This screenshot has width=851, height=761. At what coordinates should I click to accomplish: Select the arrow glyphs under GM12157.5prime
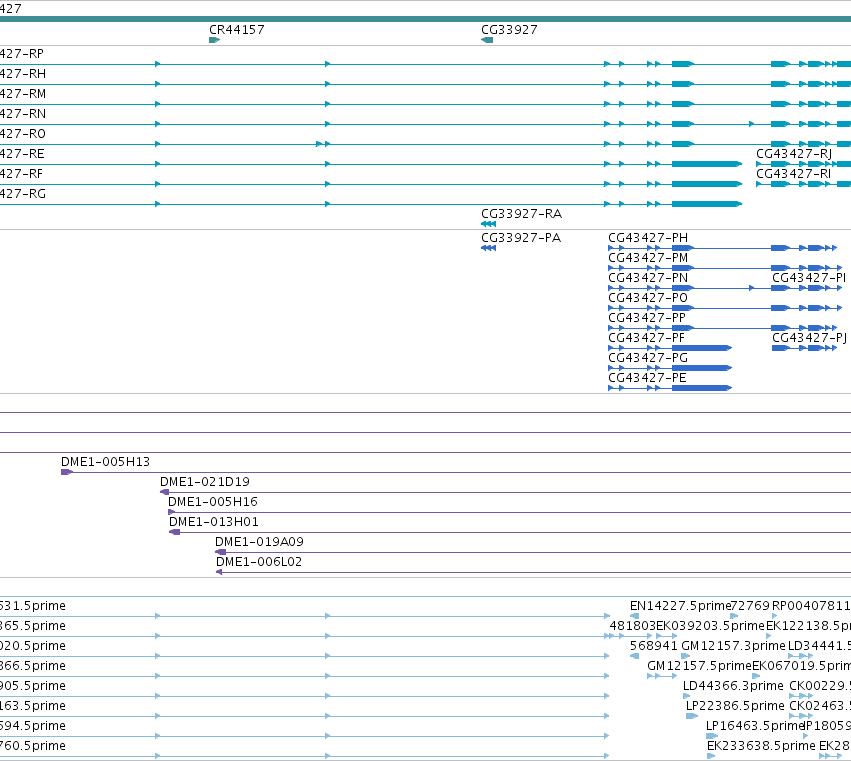(x=662, y=676)
